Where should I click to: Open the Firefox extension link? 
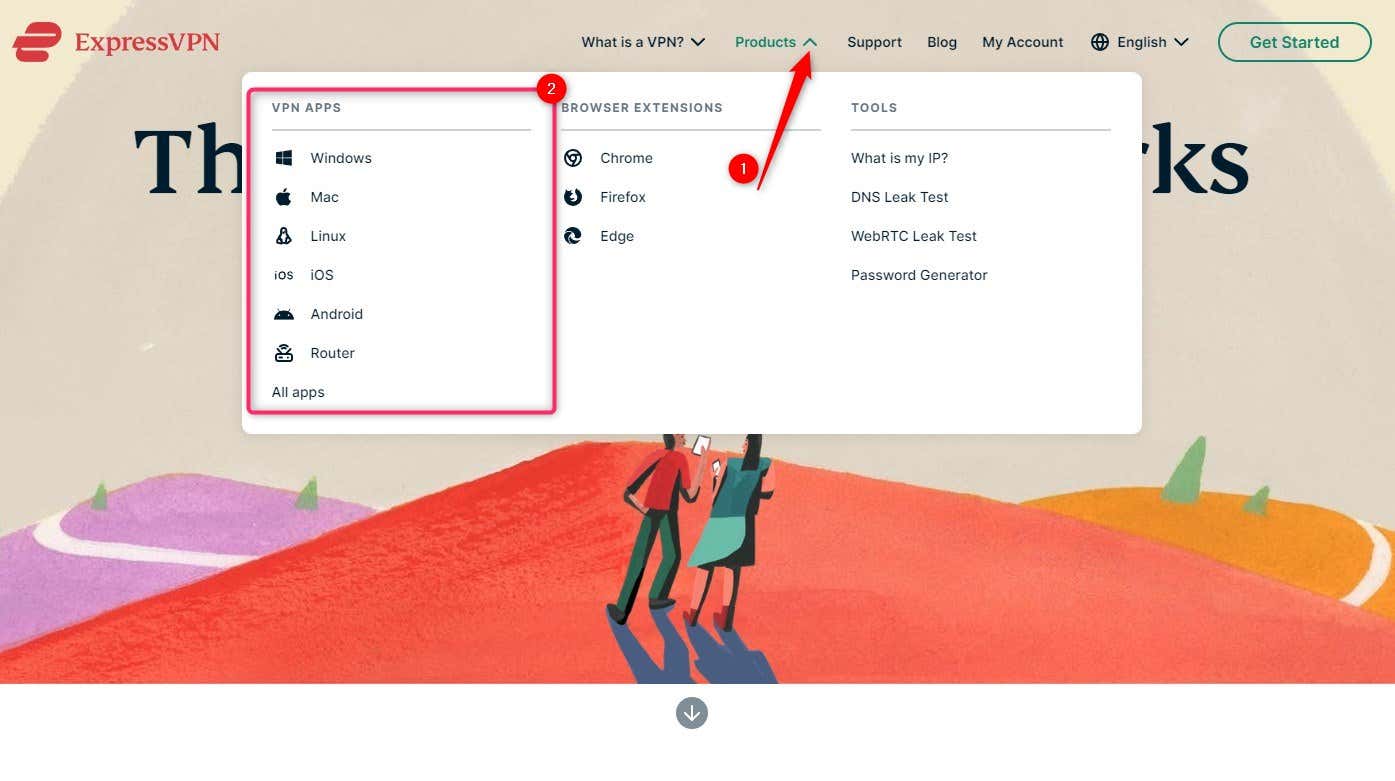pos(623,197)
